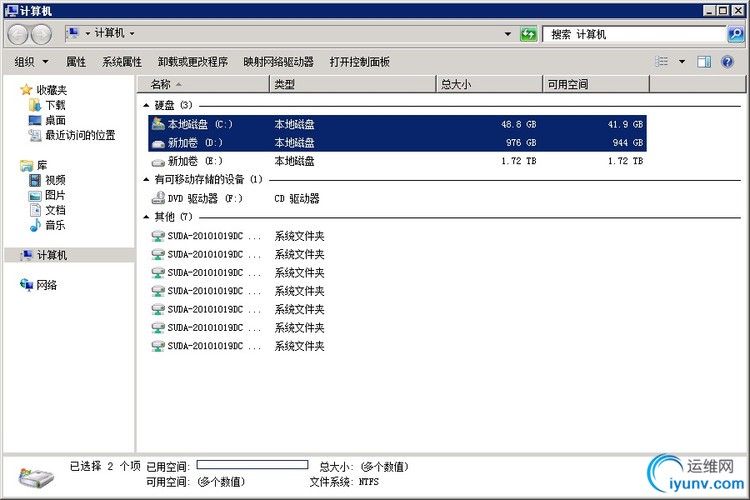This screenshot has height=500, width=750.
Task: Click the green refresh icon
Action: click(x=529, y=34)
